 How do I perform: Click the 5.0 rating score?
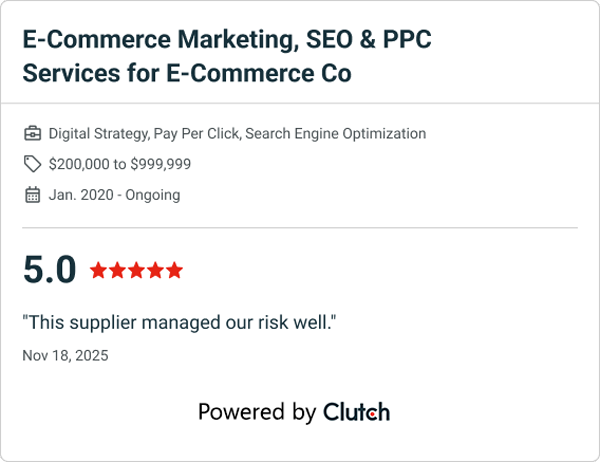(49, 270)
